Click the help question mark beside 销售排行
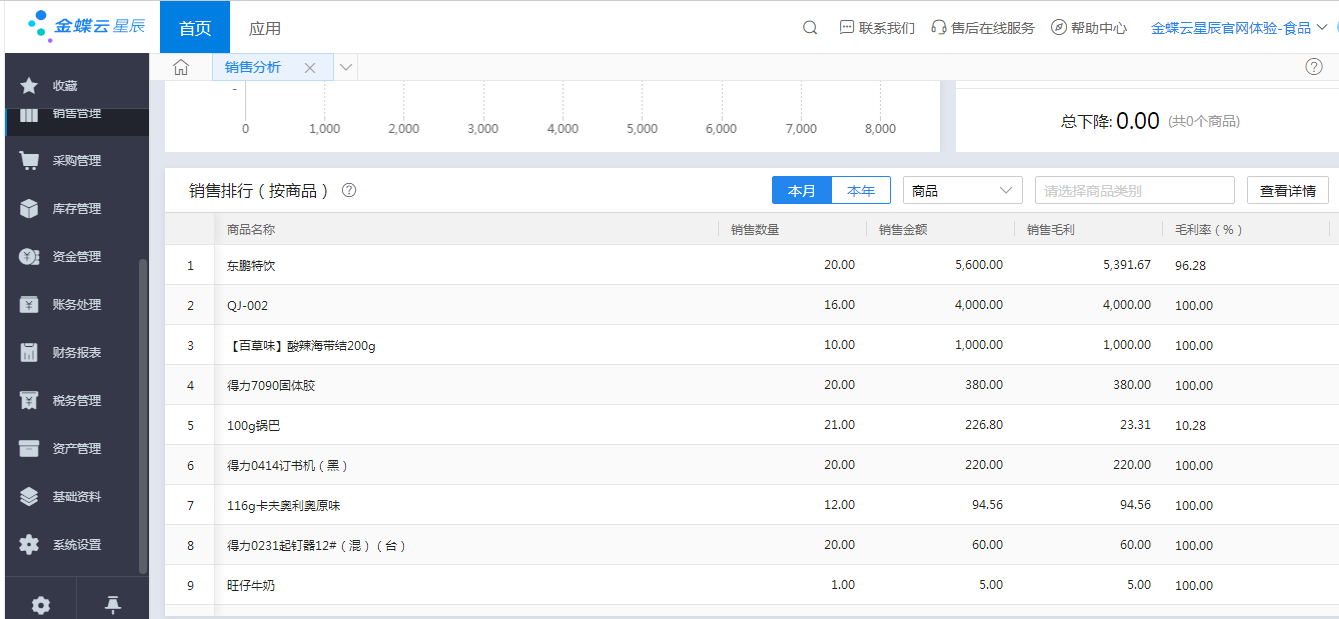This screenshot has width=1339, height=619. tap(349, 190)
